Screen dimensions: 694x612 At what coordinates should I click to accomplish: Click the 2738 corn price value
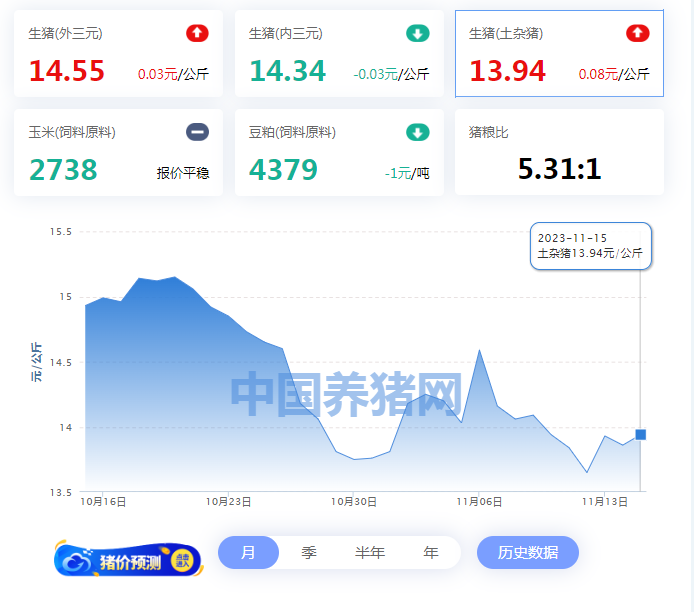tap(63, 169)
